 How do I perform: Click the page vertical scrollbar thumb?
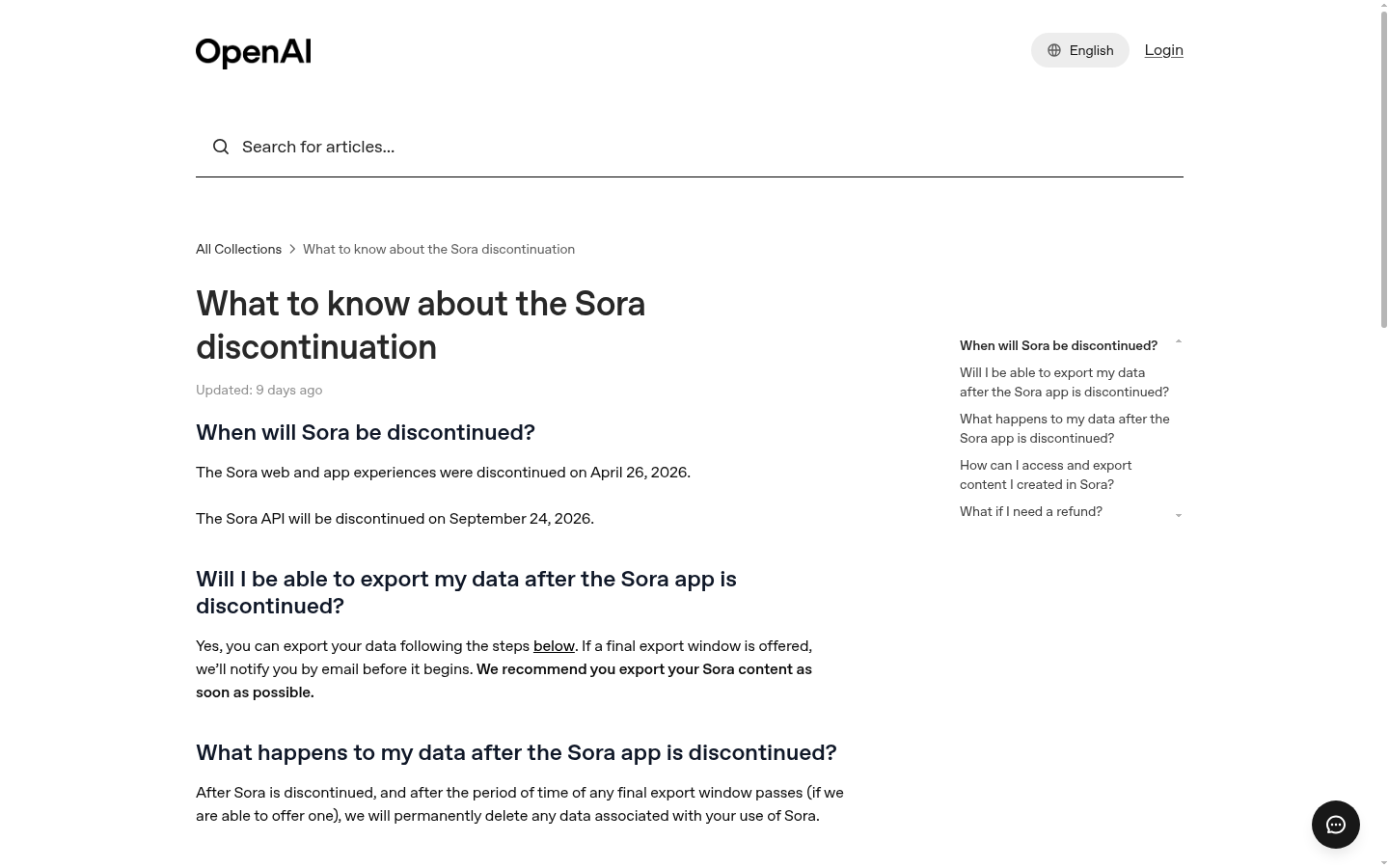pos(1384,170)
